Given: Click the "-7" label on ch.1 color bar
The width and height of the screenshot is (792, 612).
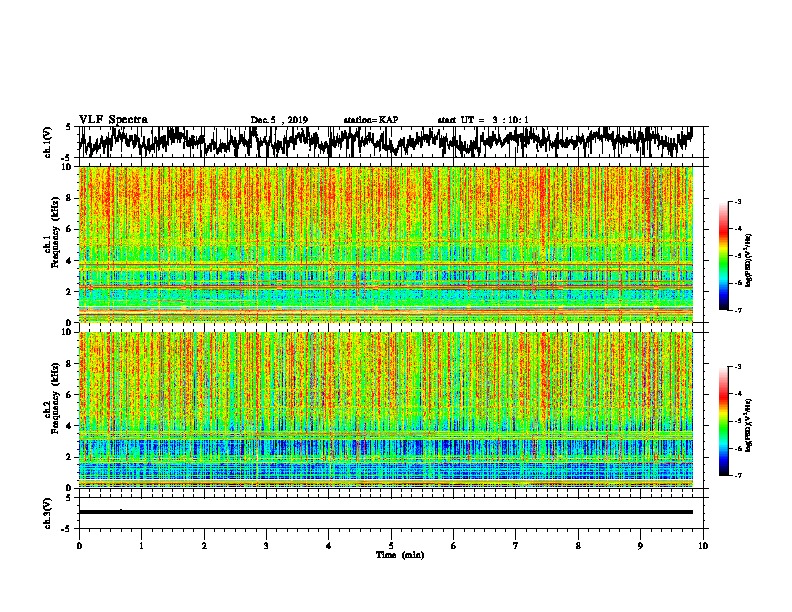Looking at the screenshot, I should [x=737, y=310].
